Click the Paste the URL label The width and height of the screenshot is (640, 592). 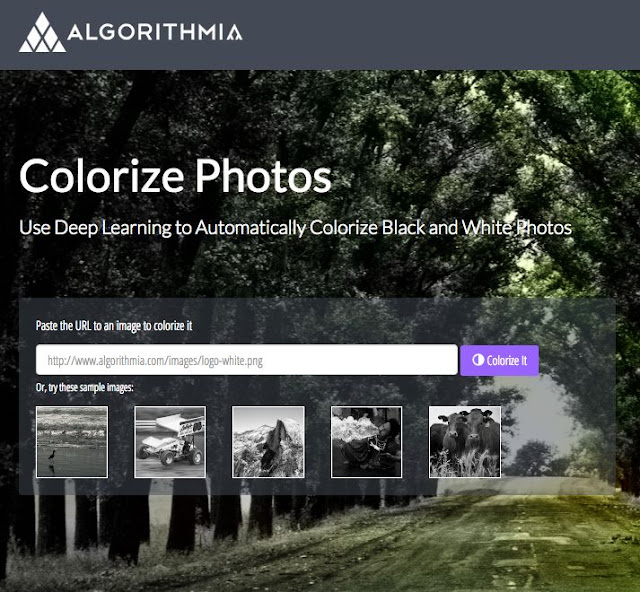(114, 325)
